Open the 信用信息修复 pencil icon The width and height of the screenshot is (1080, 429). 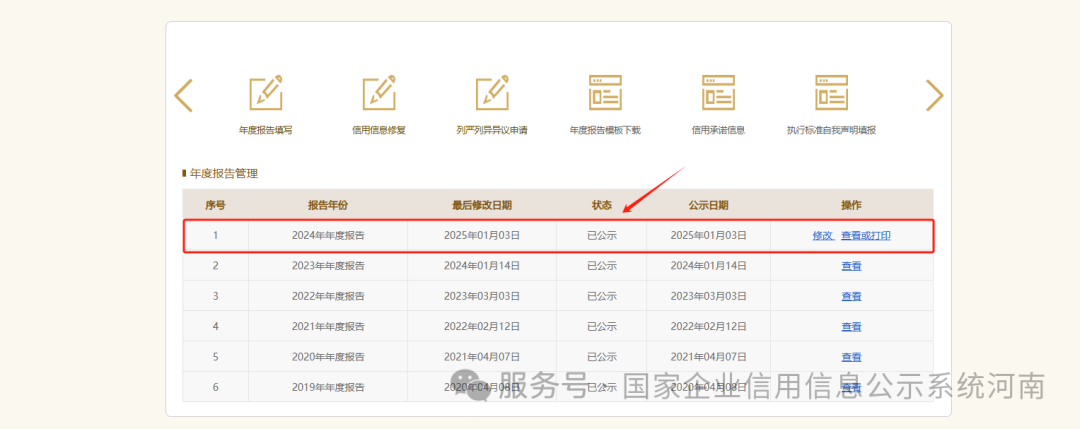coord(379,92)
